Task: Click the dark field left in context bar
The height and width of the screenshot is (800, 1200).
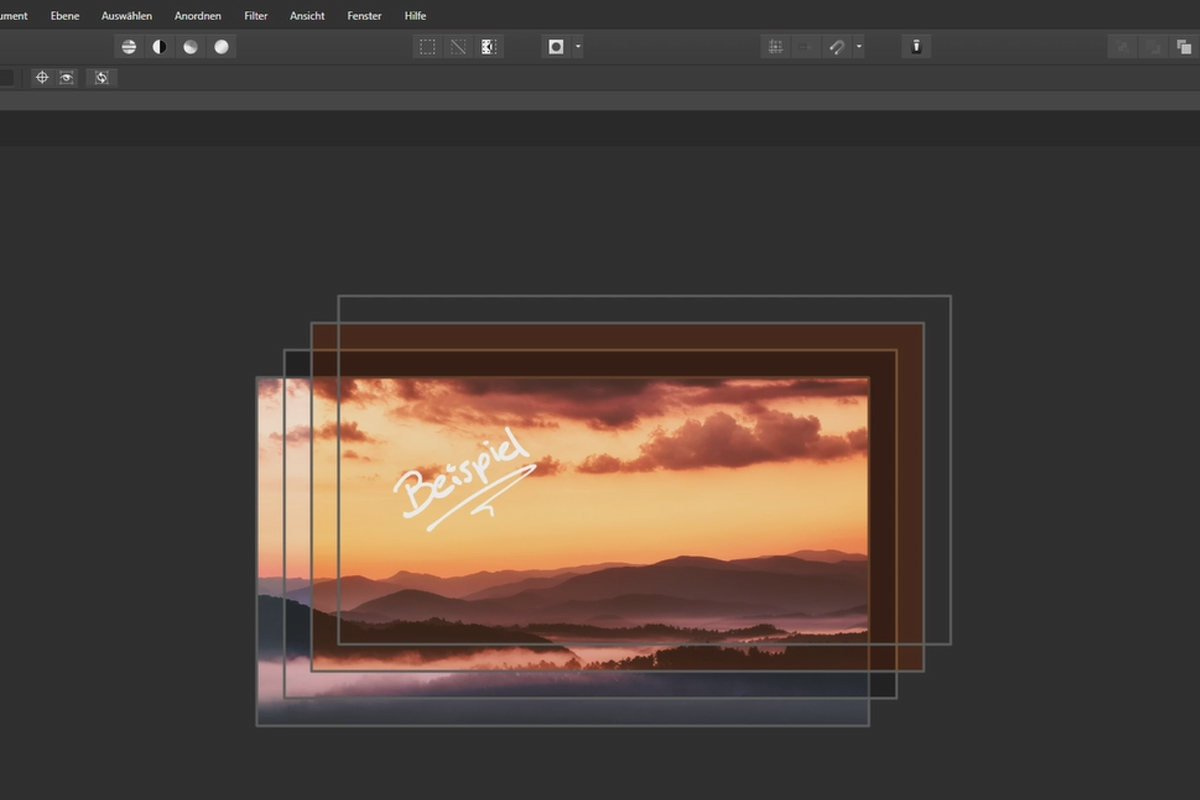Action: click(6, 77)
